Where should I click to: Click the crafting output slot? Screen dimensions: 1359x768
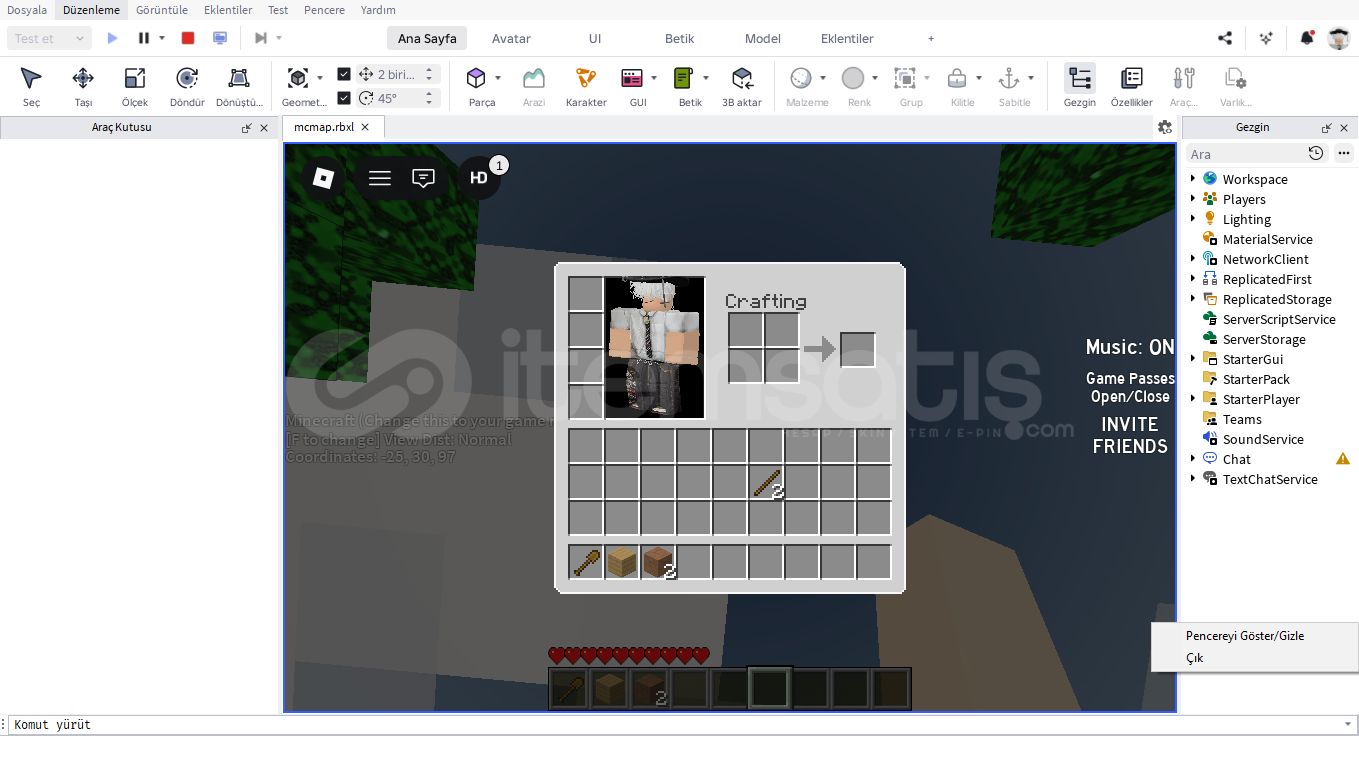(x=858, y=350)
